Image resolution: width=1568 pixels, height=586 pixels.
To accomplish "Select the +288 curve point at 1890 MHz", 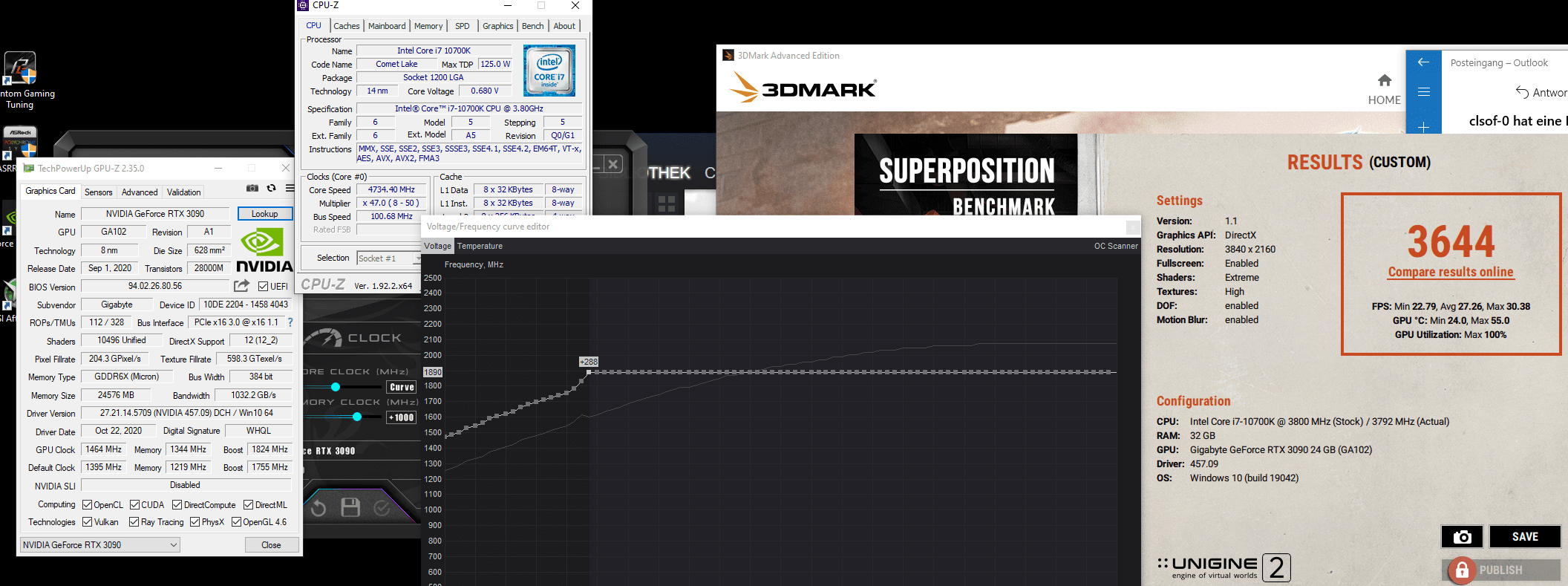I will 589,371.
